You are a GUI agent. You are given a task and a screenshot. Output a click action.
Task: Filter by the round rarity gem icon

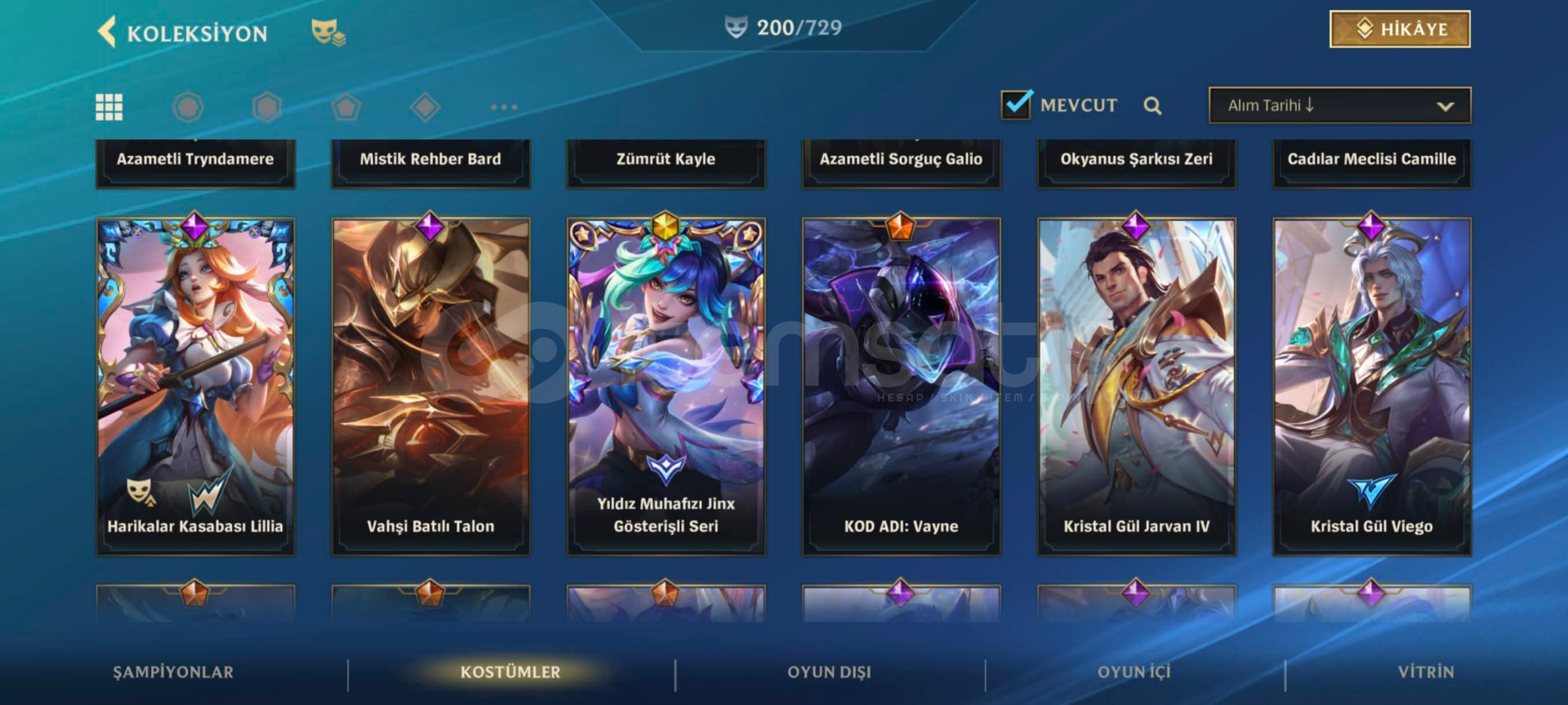tap(188, 107)
